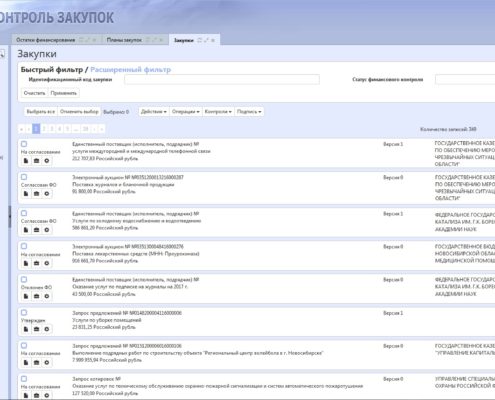Click briefcase icon in центр волейбола row
Image resolution: width=495 pixels, height=400 pixels.
(36, 362)
